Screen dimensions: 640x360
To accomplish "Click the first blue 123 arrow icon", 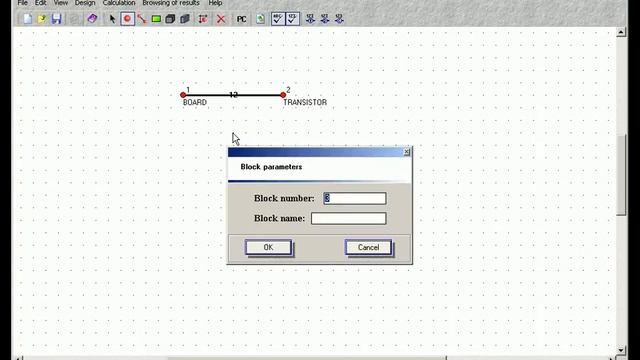I will (310, 19).
